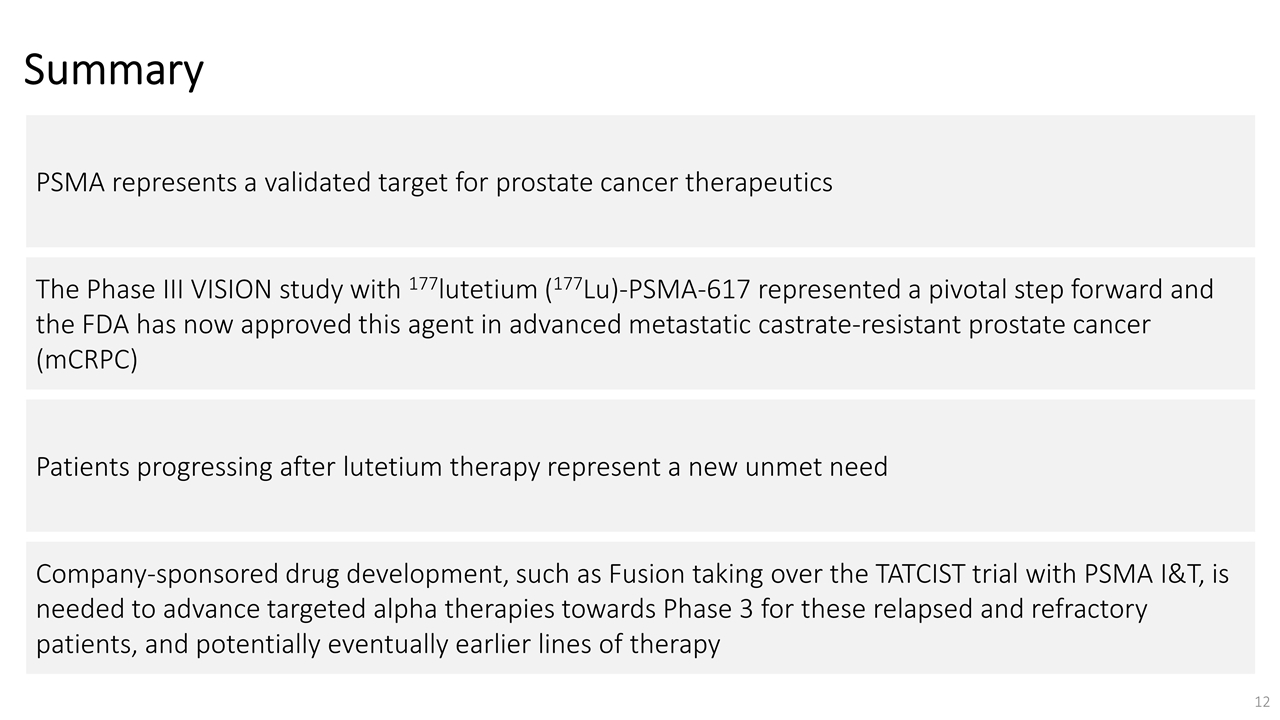This screenshot has height=720, width=1280.
Task: Click the (mCRPC) abbreviation text
Action: [x=86, y=360]
